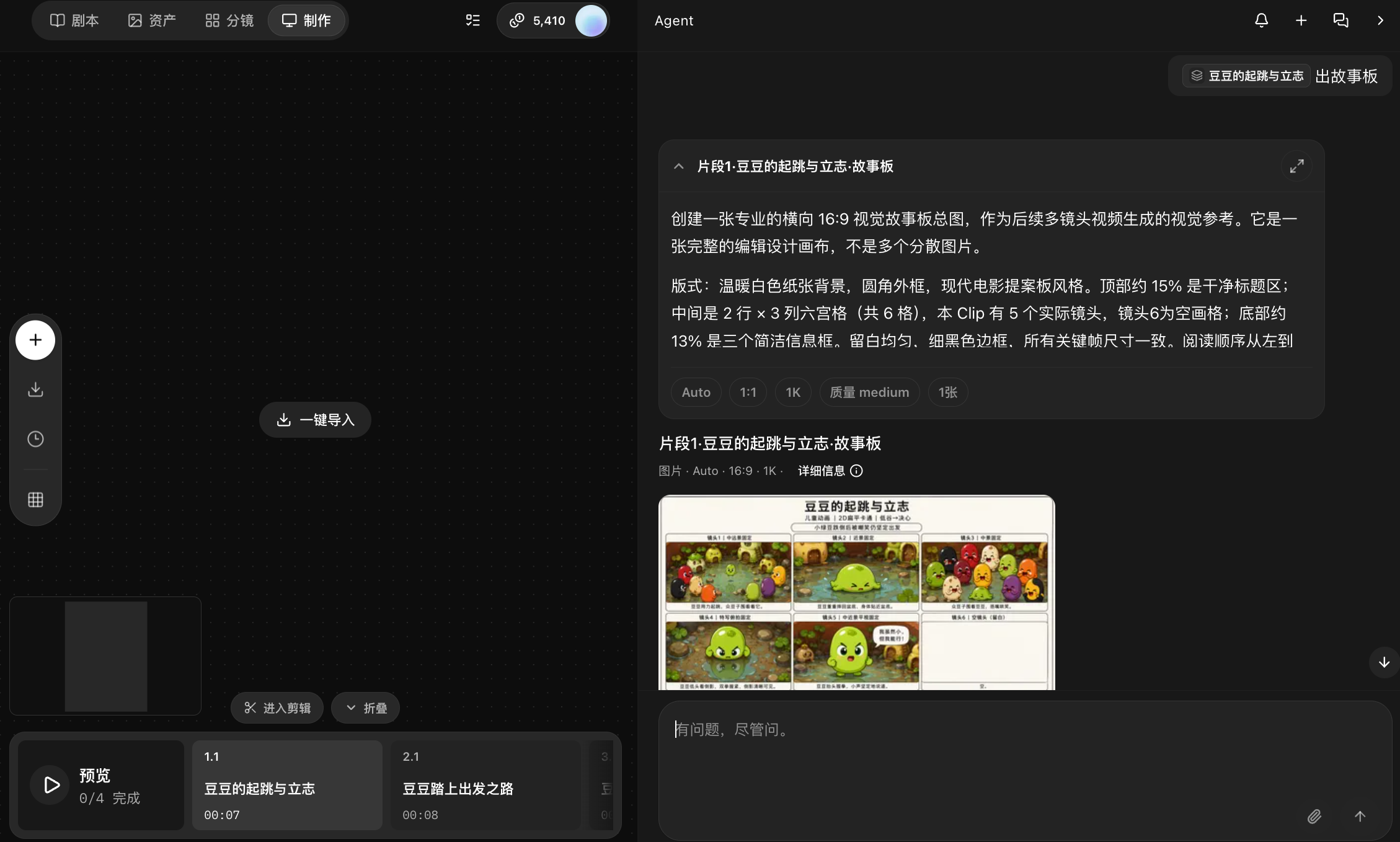Open the user avatar profile

click(x=591, y=21)
